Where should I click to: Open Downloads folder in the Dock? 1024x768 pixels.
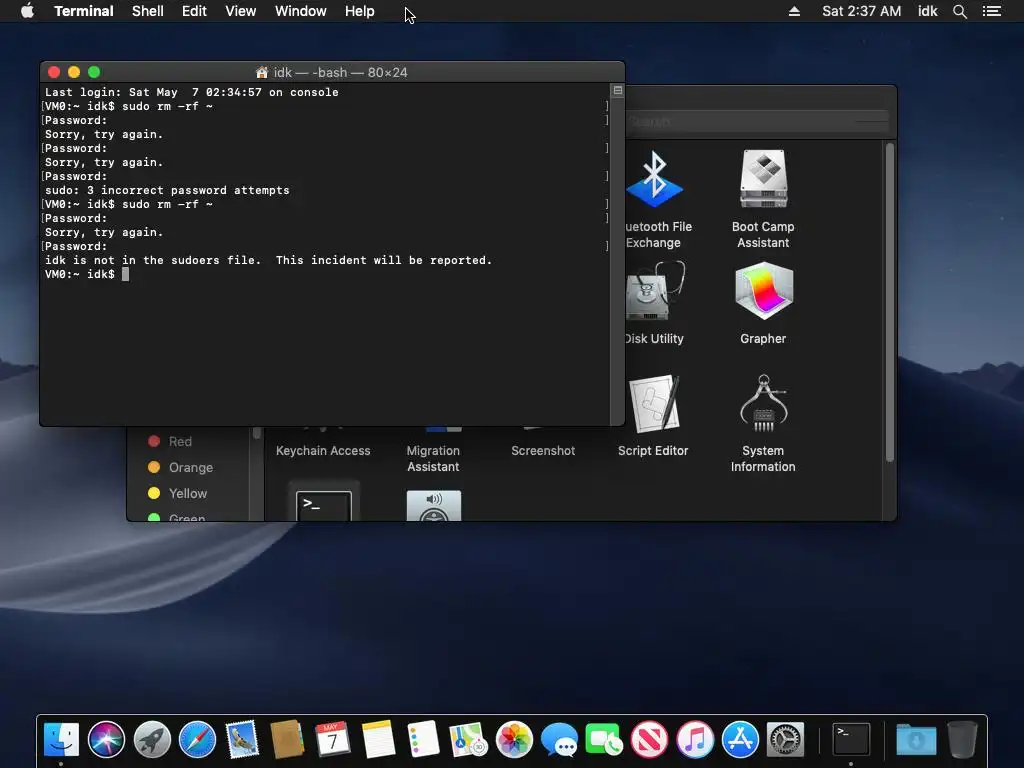coord(916,739)
